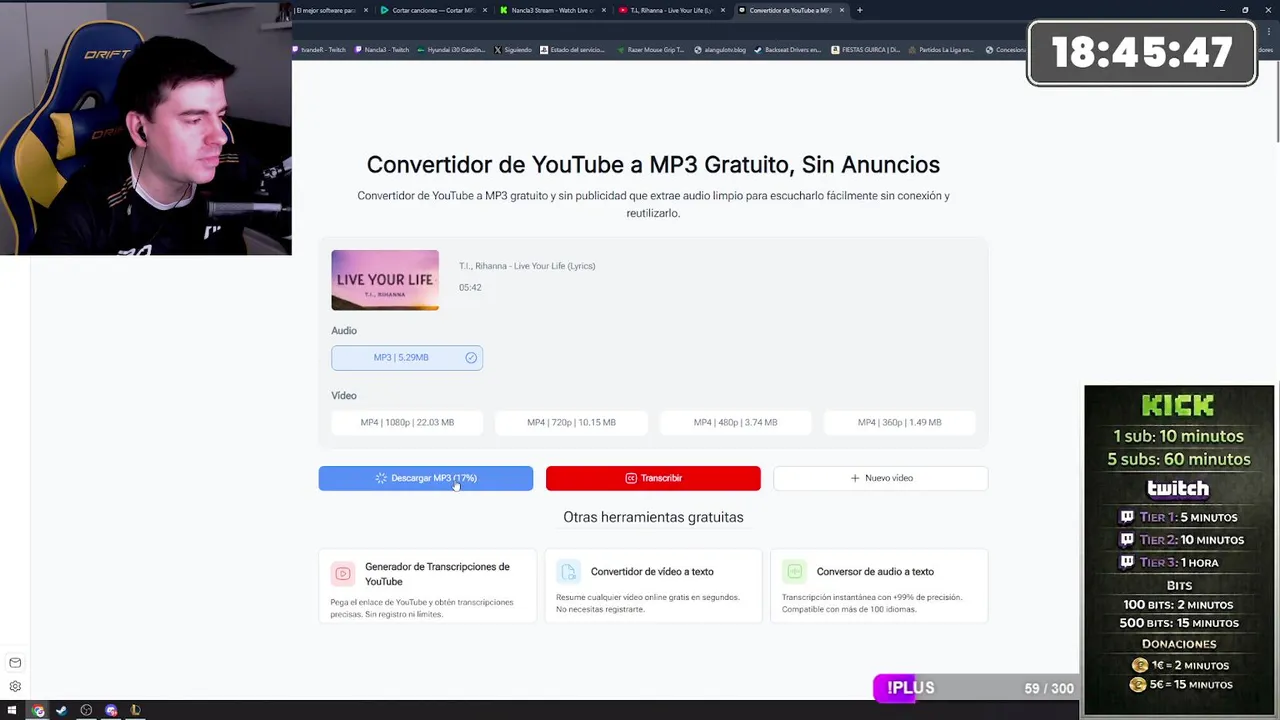Screen dimensions: 1280x720
Task: Open Estado del servicio bookmark
Action: tap(574, 50)
